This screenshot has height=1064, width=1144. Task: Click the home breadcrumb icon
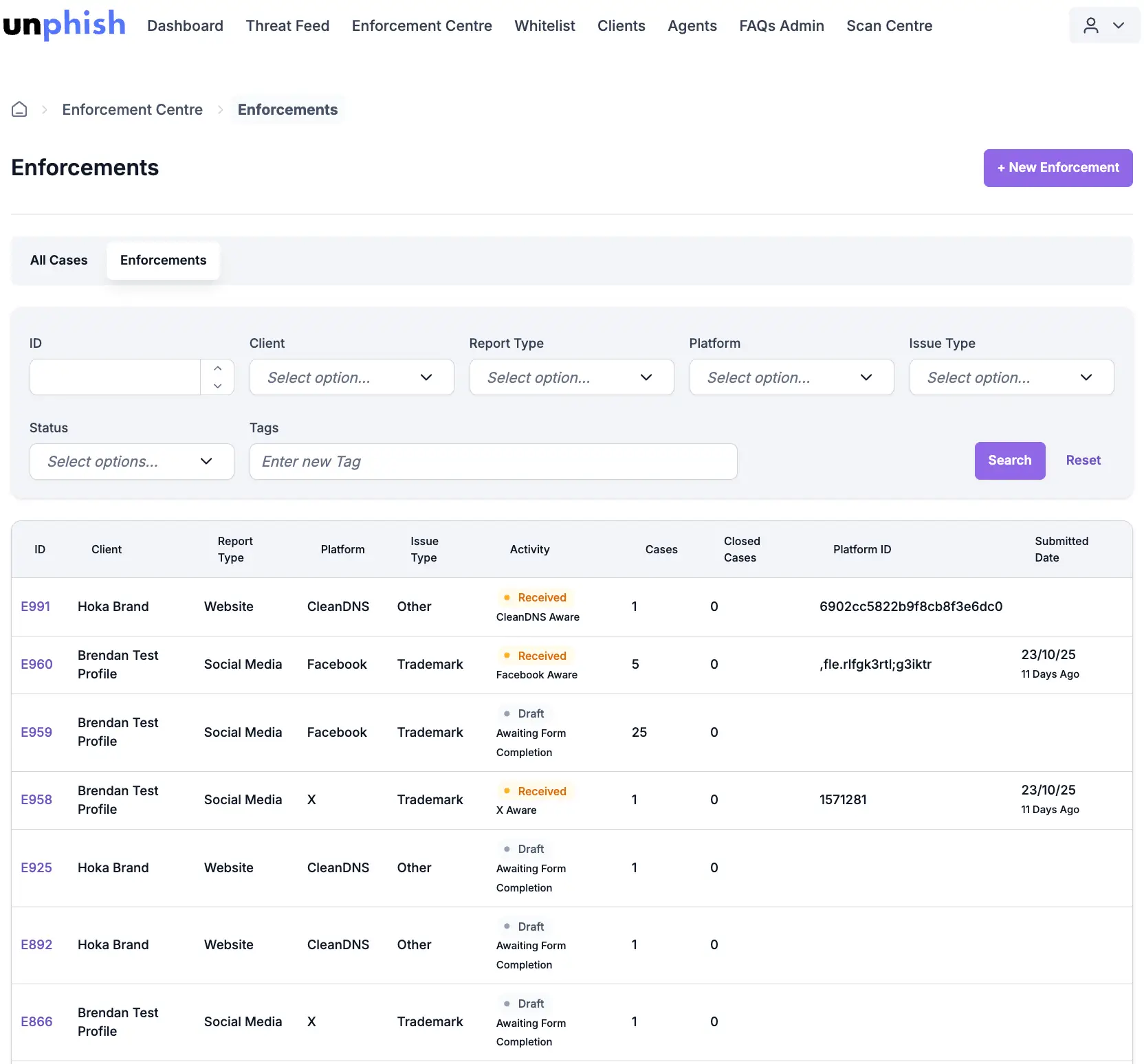[19, 110]
